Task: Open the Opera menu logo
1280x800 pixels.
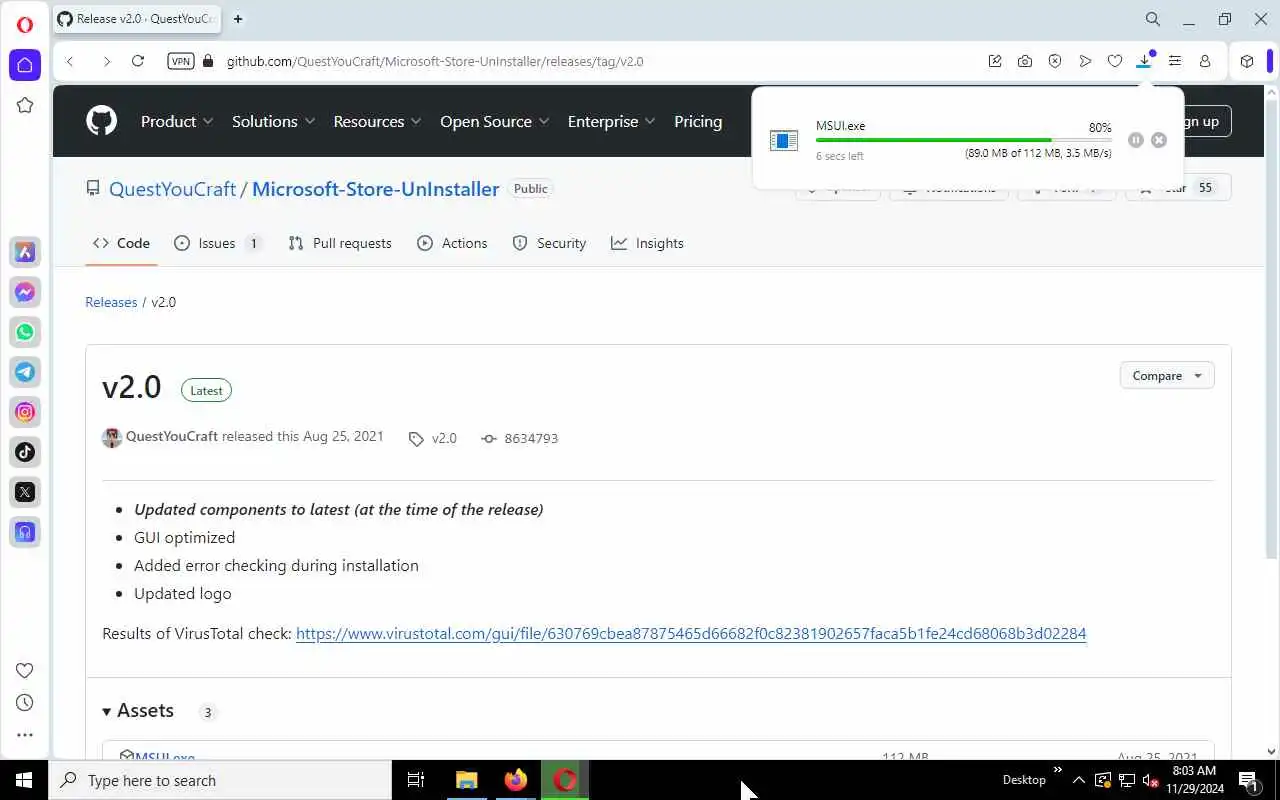Action: tap(25, 25)
